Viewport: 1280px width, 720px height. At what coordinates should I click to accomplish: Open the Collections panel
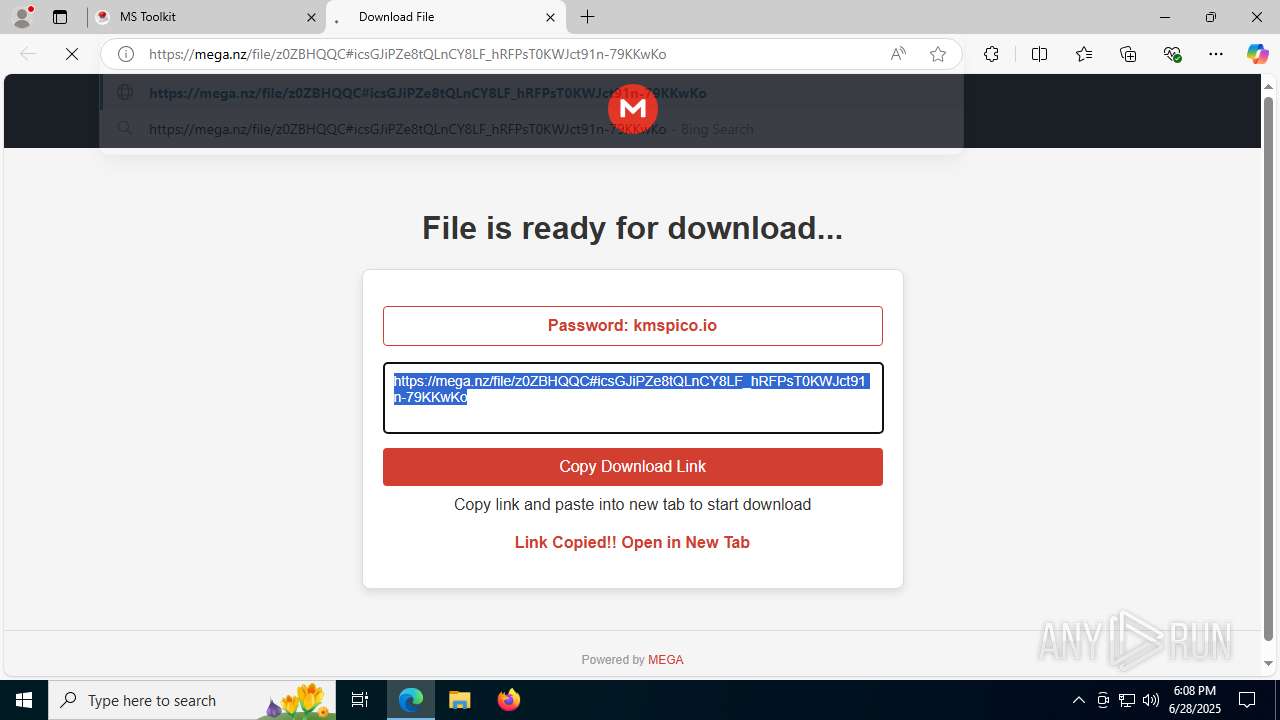pos(1128,54)
